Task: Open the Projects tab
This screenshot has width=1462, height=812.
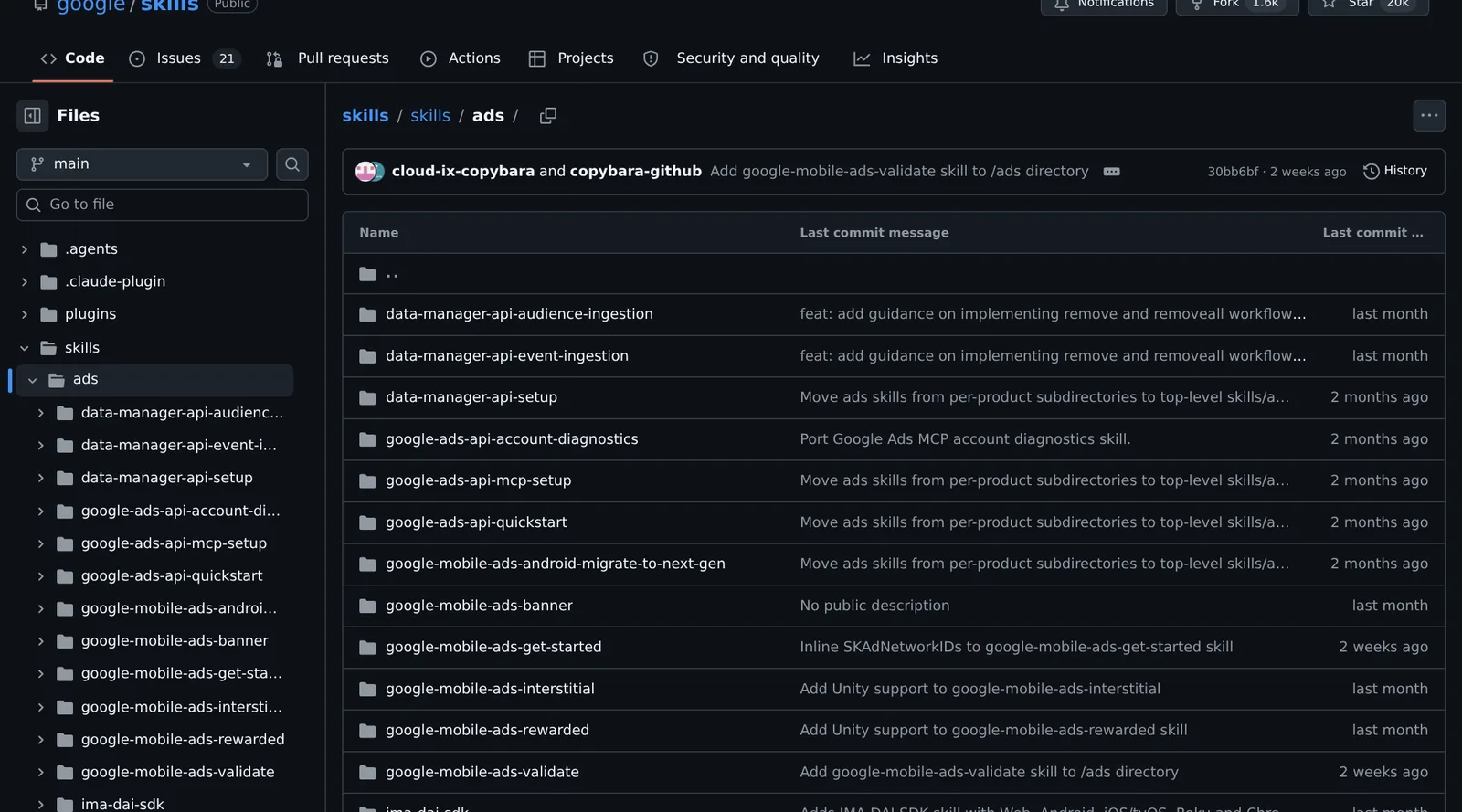Action: coord(572,58)
